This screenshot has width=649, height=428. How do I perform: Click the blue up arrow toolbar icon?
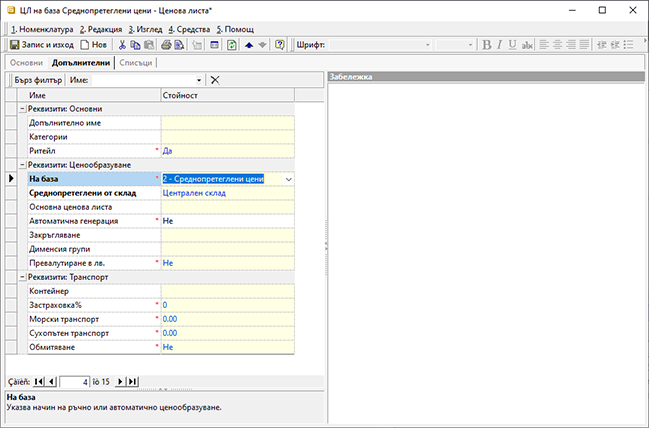(x=248, y=45)
